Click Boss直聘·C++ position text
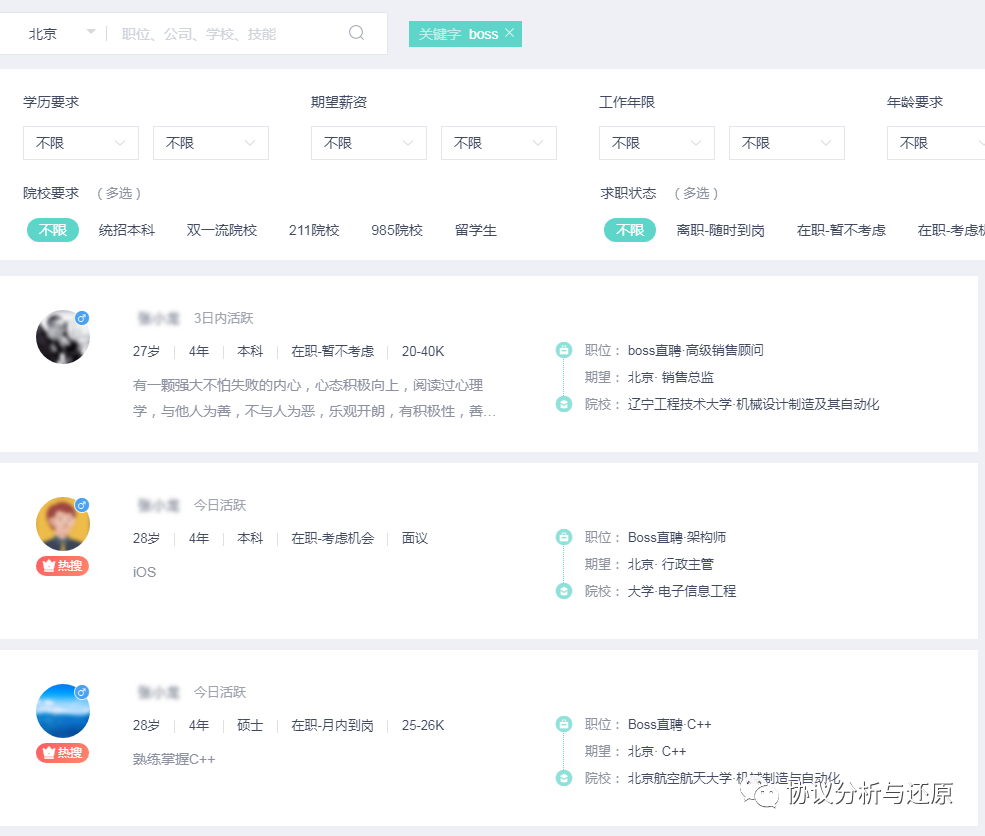Screen dimensions: 985x836 tap(669, 724)
